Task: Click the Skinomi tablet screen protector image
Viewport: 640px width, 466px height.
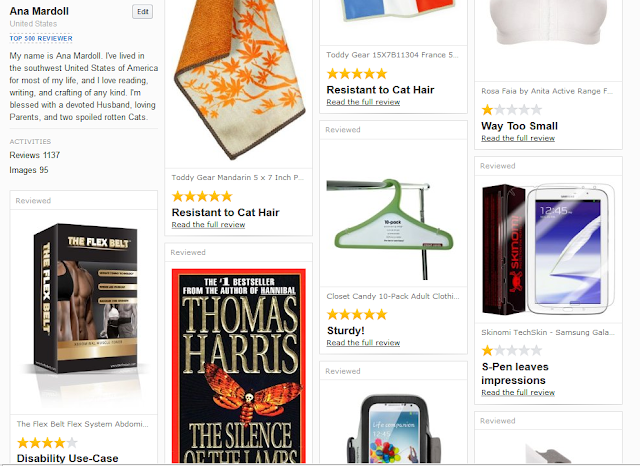Action: point(548,250)
